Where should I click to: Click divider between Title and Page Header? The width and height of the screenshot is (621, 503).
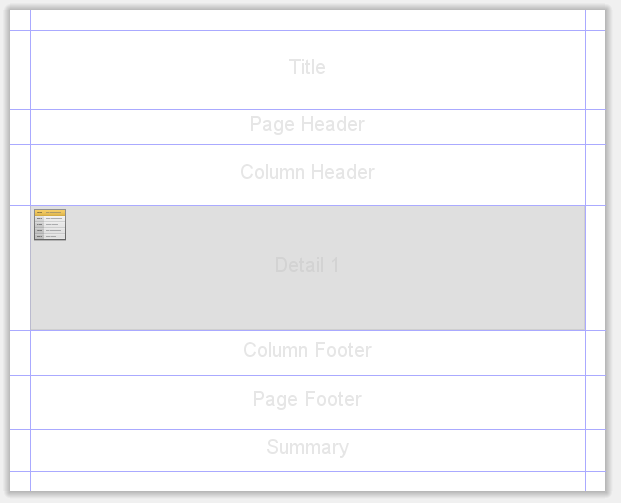pos(308,109)
